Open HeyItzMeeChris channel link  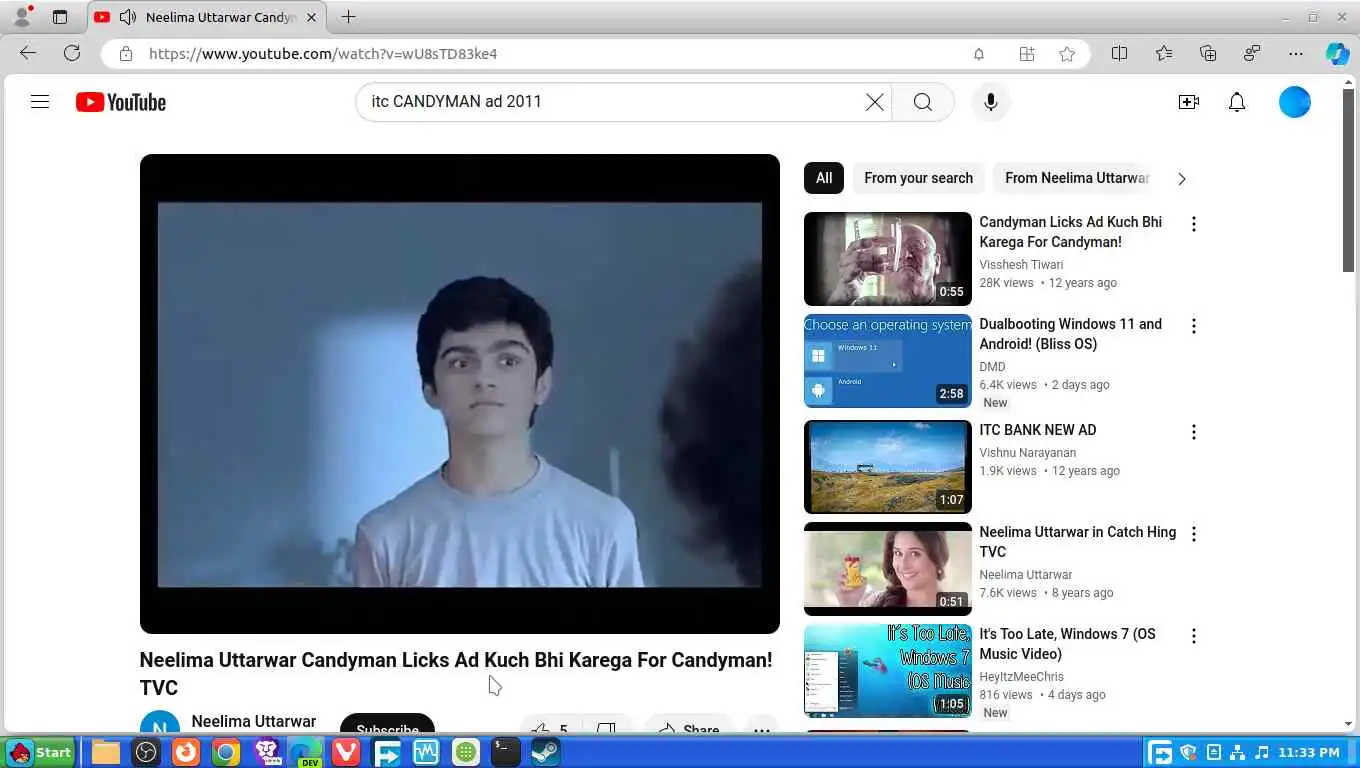pos(1021,677)
